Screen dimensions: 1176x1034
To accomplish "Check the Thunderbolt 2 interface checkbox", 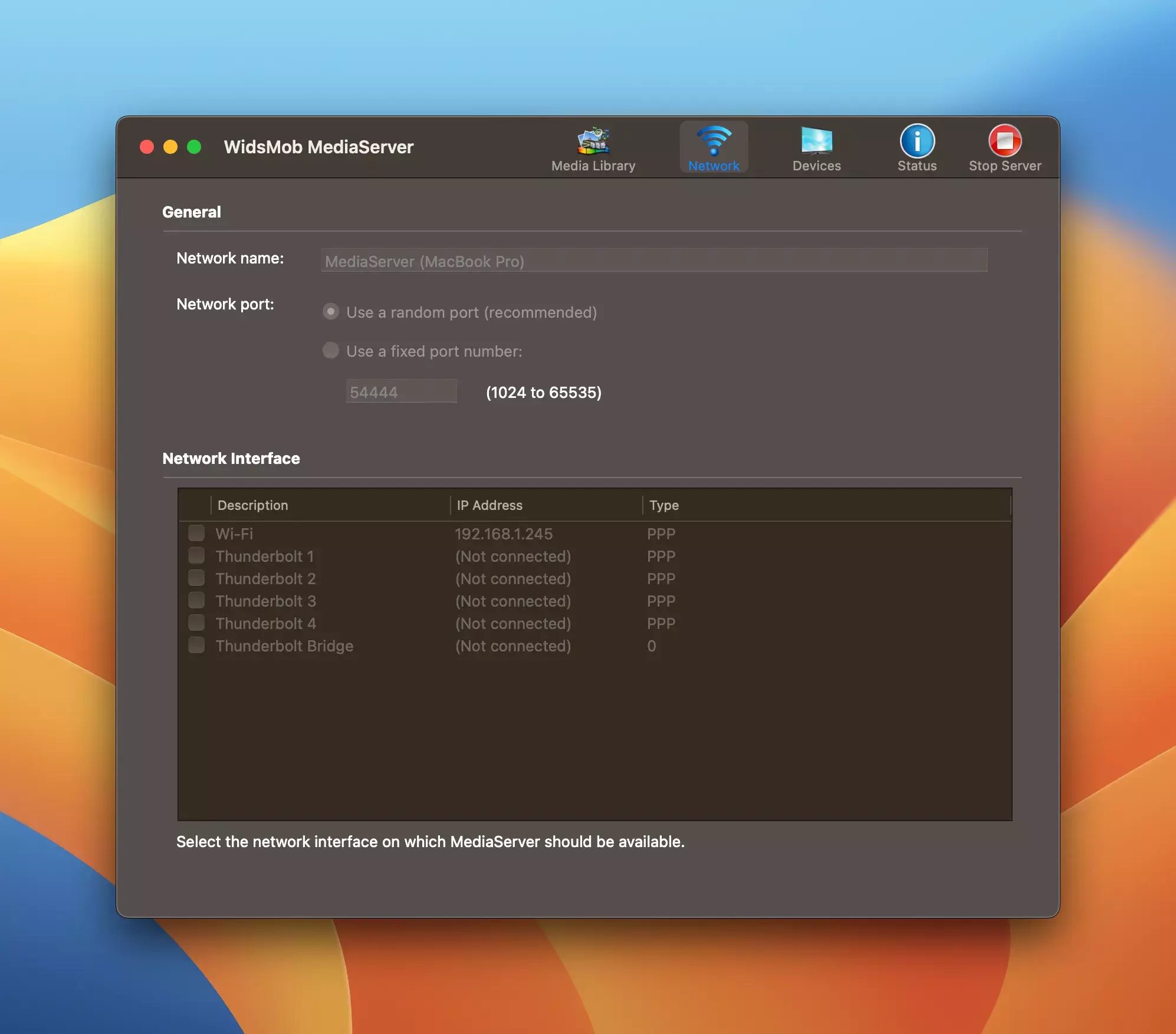I will point(196,578).
